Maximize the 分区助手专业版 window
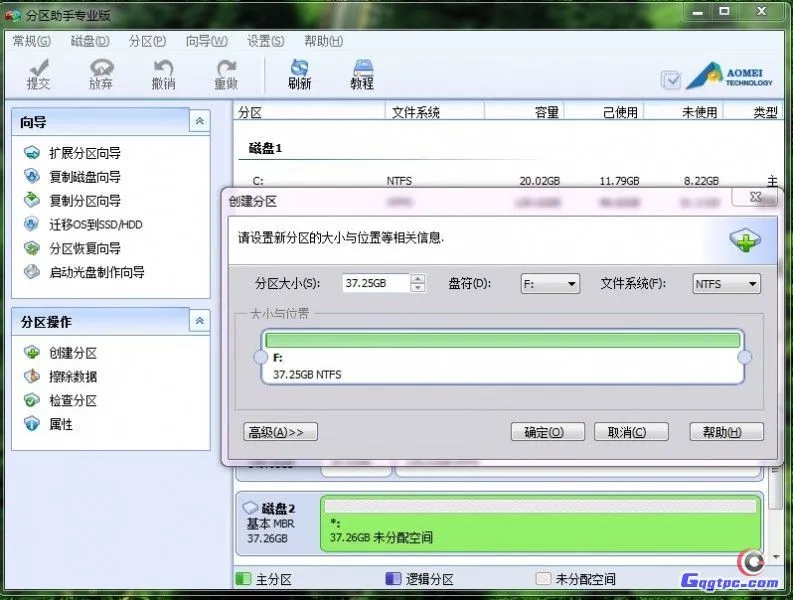The height and width of the screenshot is (600, 793). pyautogui.click(x=724, y=12)
